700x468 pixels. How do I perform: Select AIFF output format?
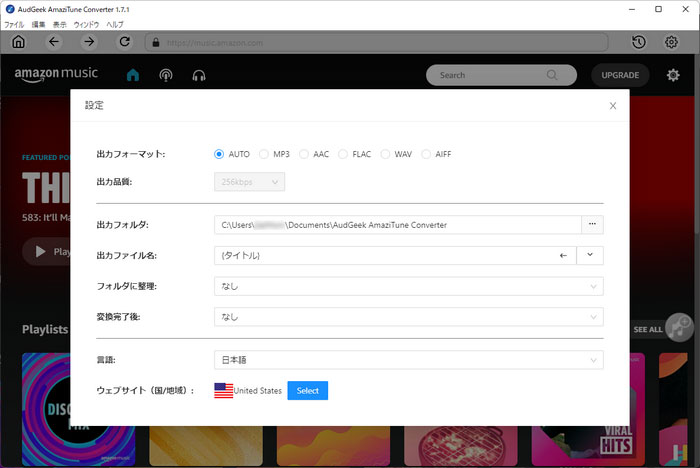click(x=426, y=154)
